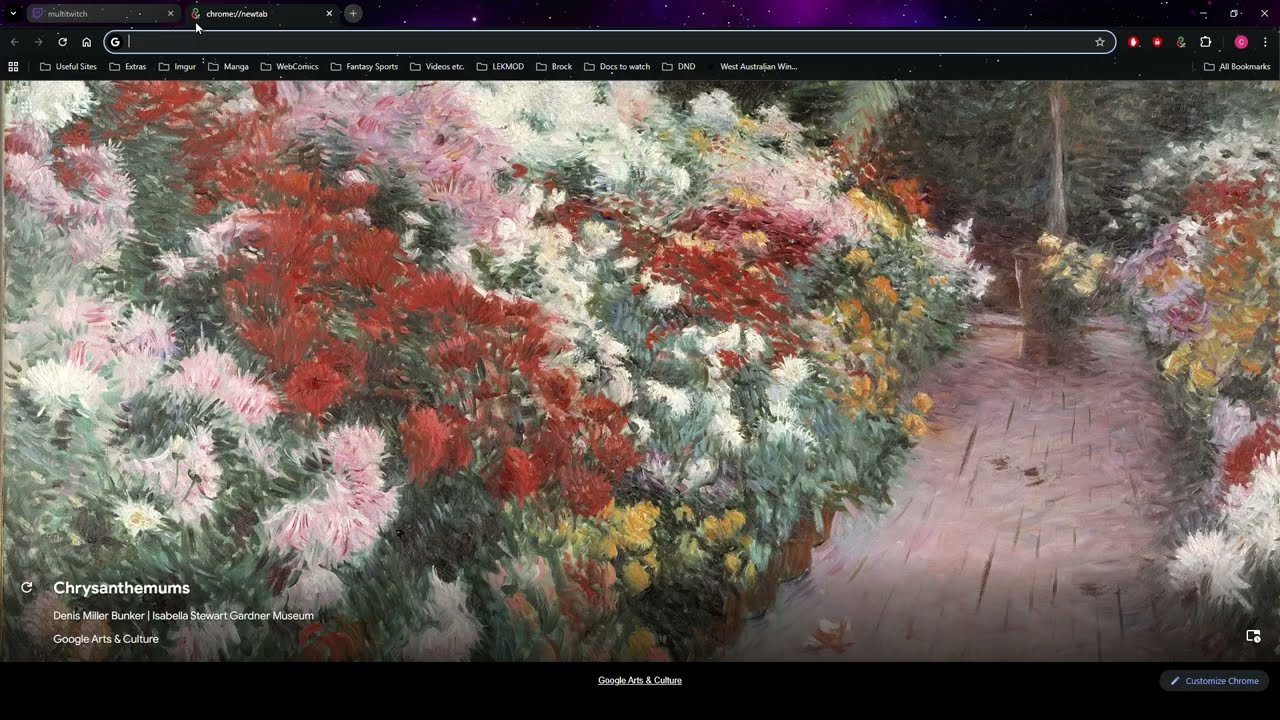
Task: Open the red padlock extension icon
Action: click(1157, 42)
